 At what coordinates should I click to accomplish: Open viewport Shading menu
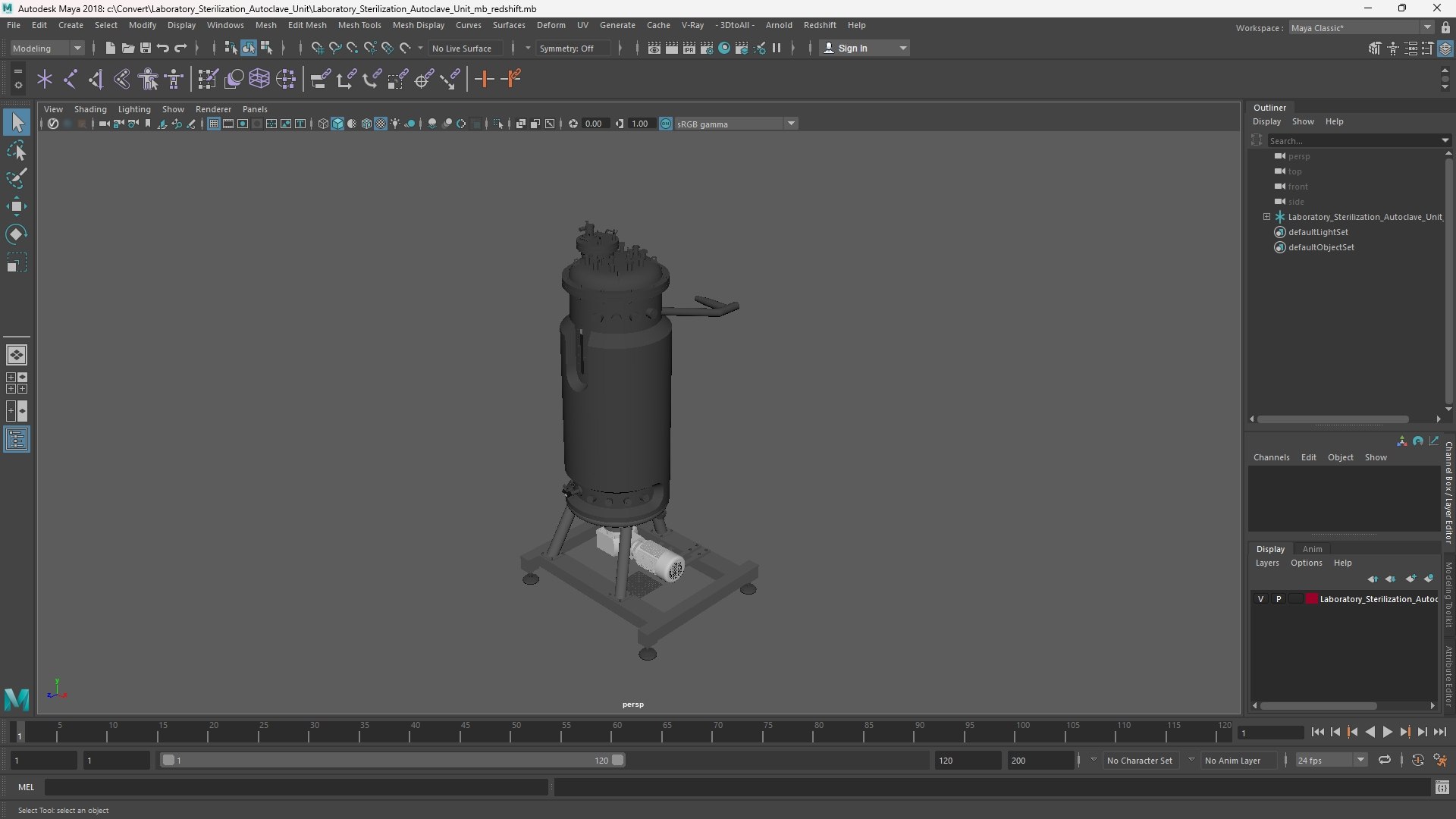point(90,109)
